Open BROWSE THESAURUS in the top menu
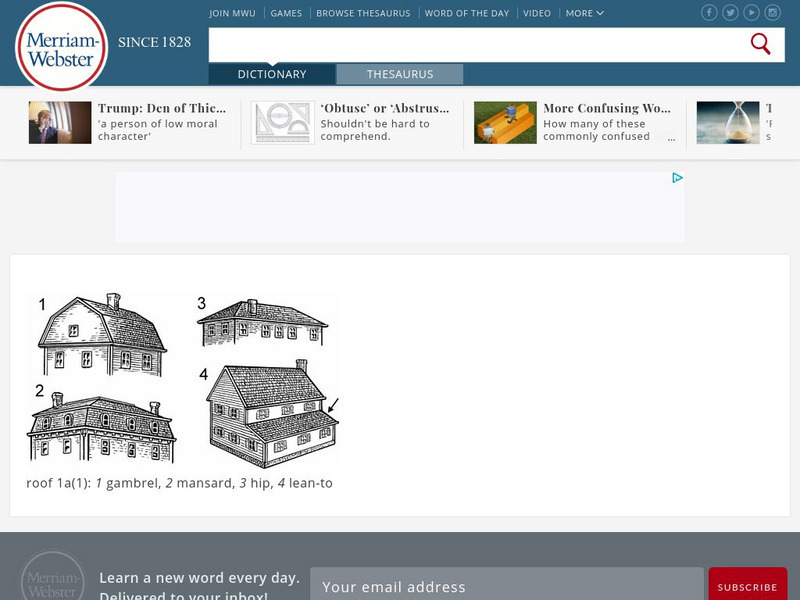This screenshot has width=800, height=600. [364, 13]
